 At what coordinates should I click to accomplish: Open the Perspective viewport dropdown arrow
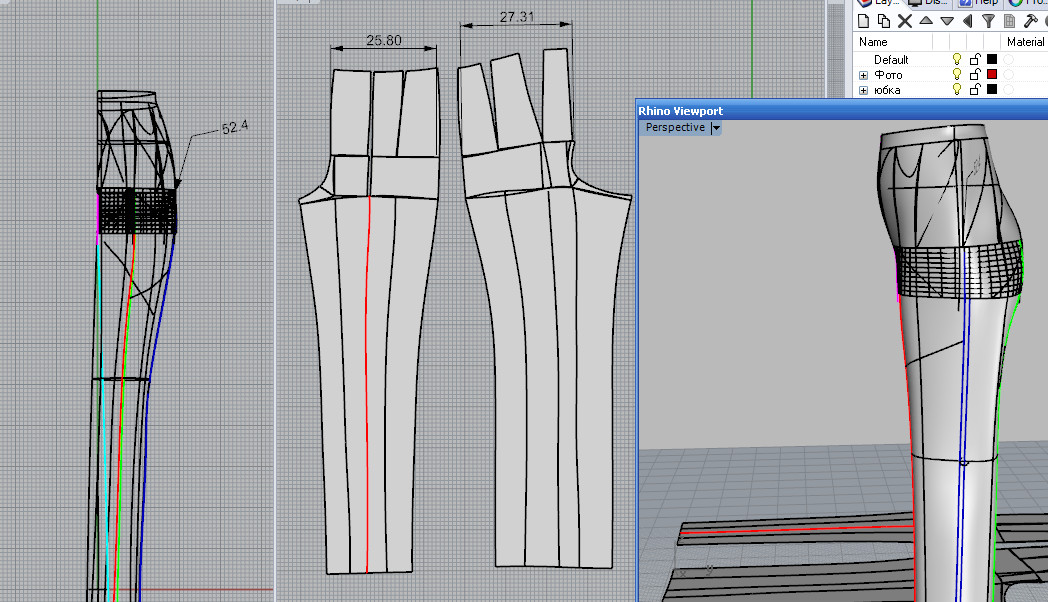[x=716, y=128]
